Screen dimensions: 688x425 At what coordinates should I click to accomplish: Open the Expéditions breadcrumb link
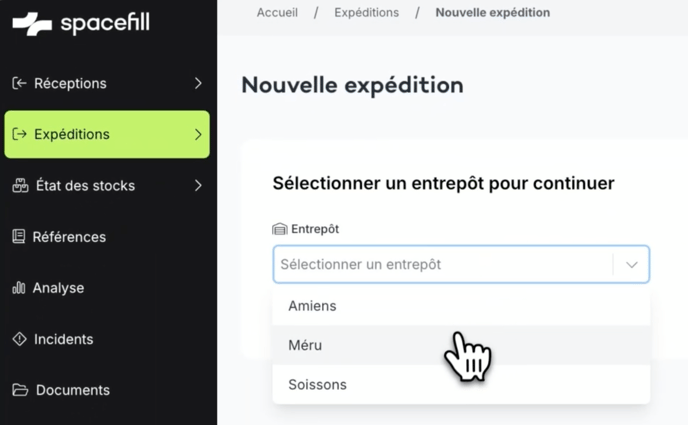(366, 13)
